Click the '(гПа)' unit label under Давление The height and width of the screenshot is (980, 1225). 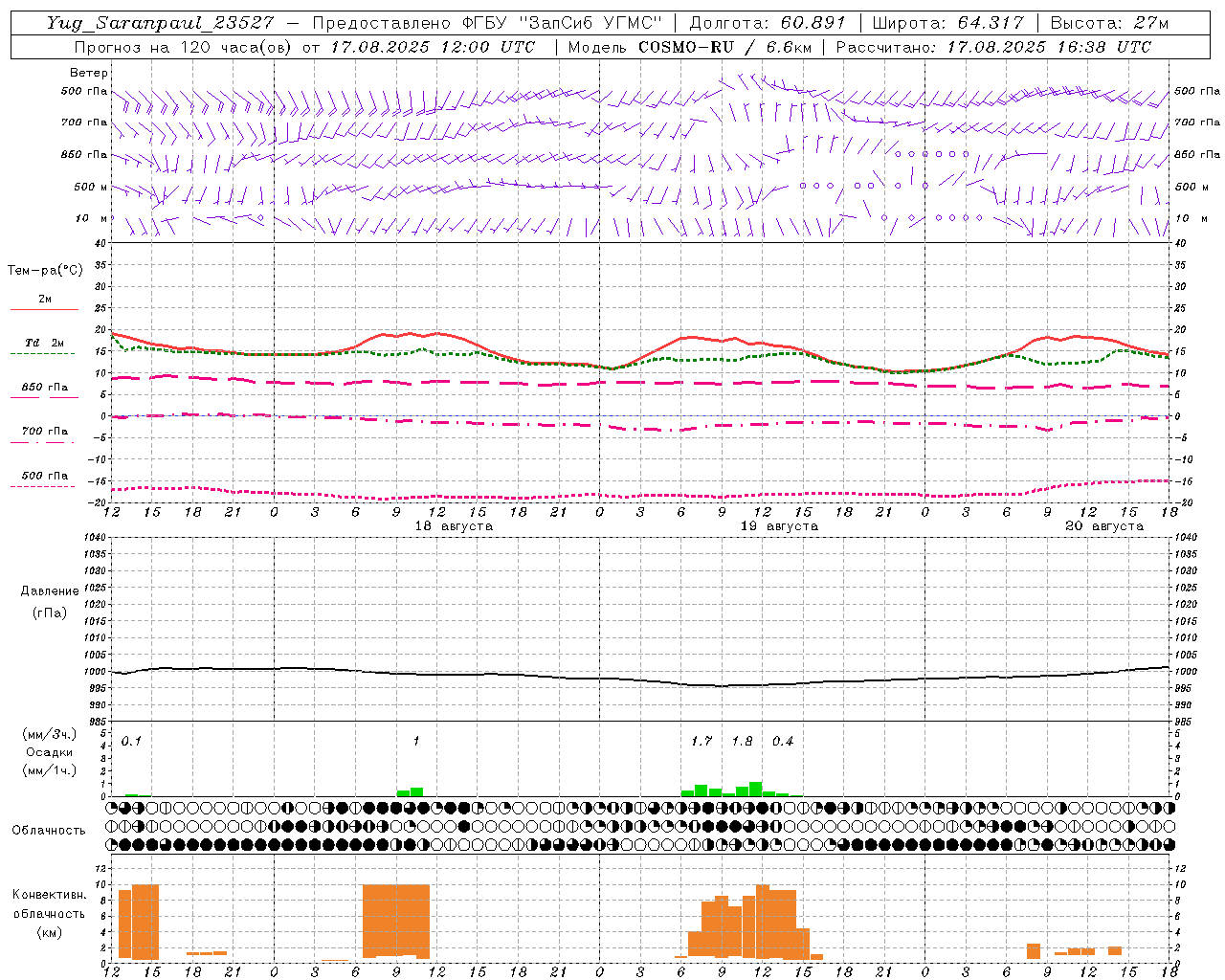pyautogui.click(x=50, y=612)
